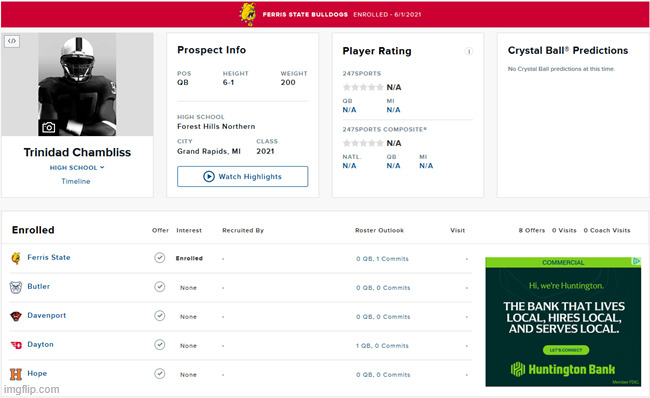Click the Player Rating info icon

469,51
